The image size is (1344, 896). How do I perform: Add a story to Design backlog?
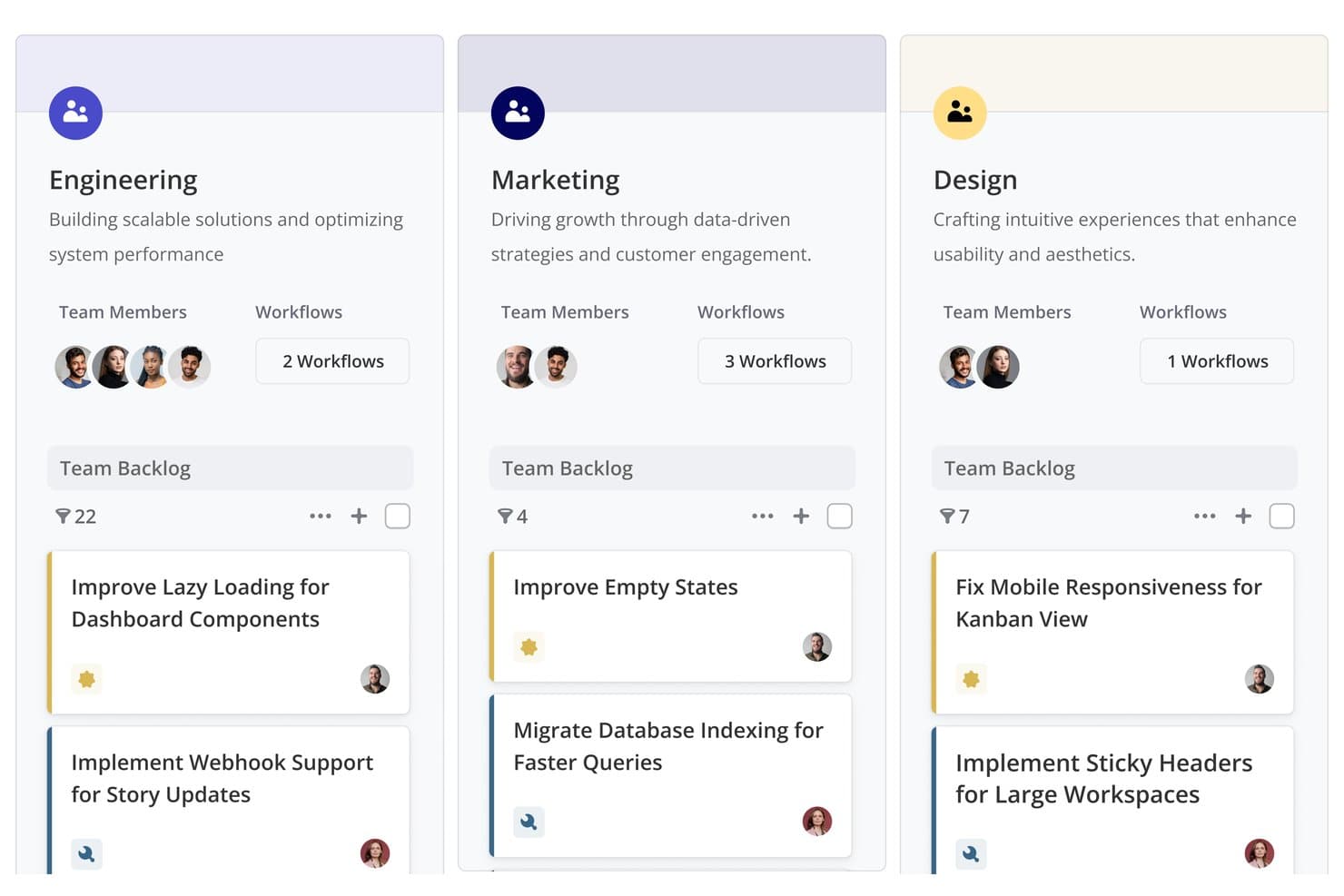tap(1243, 516)
